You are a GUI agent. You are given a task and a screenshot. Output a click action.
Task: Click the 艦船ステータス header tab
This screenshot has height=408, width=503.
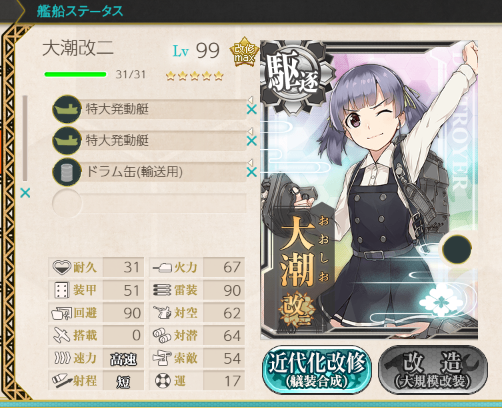[80, 11]
